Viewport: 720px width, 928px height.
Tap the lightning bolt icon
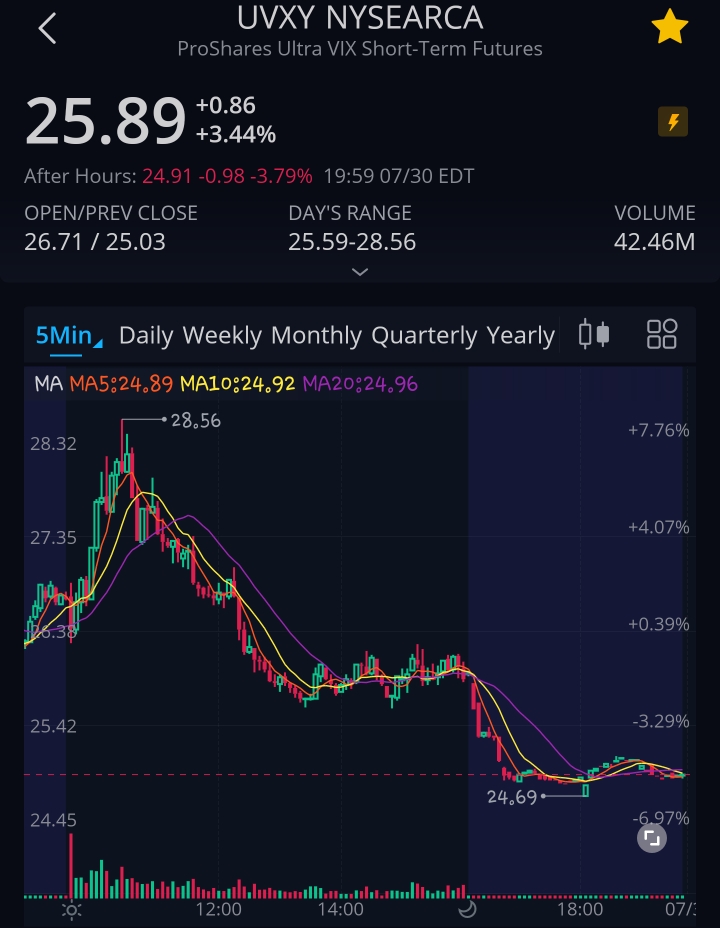(x=673, y=122)
